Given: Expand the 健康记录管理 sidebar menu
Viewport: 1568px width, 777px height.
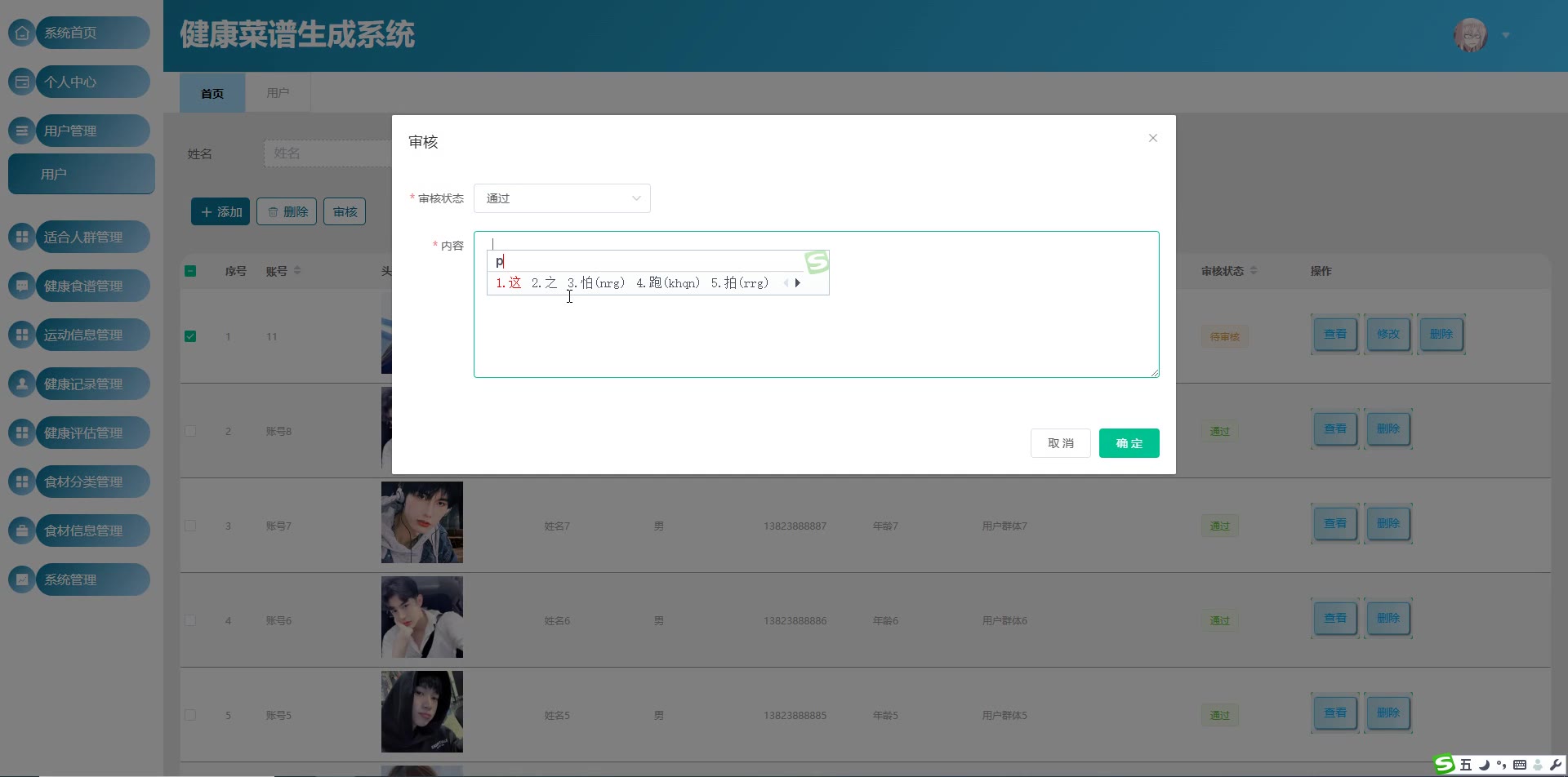Looking at the screenshot, I should (93, 384).
